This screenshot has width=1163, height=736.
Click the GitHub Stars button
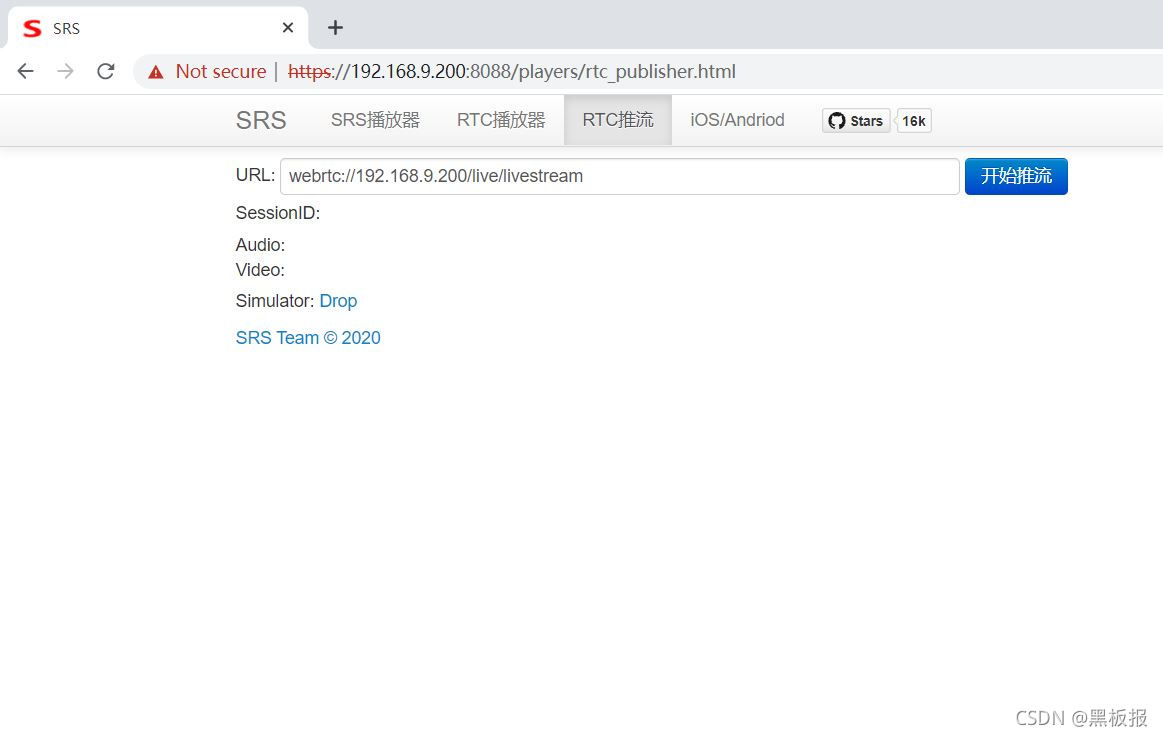856,121
